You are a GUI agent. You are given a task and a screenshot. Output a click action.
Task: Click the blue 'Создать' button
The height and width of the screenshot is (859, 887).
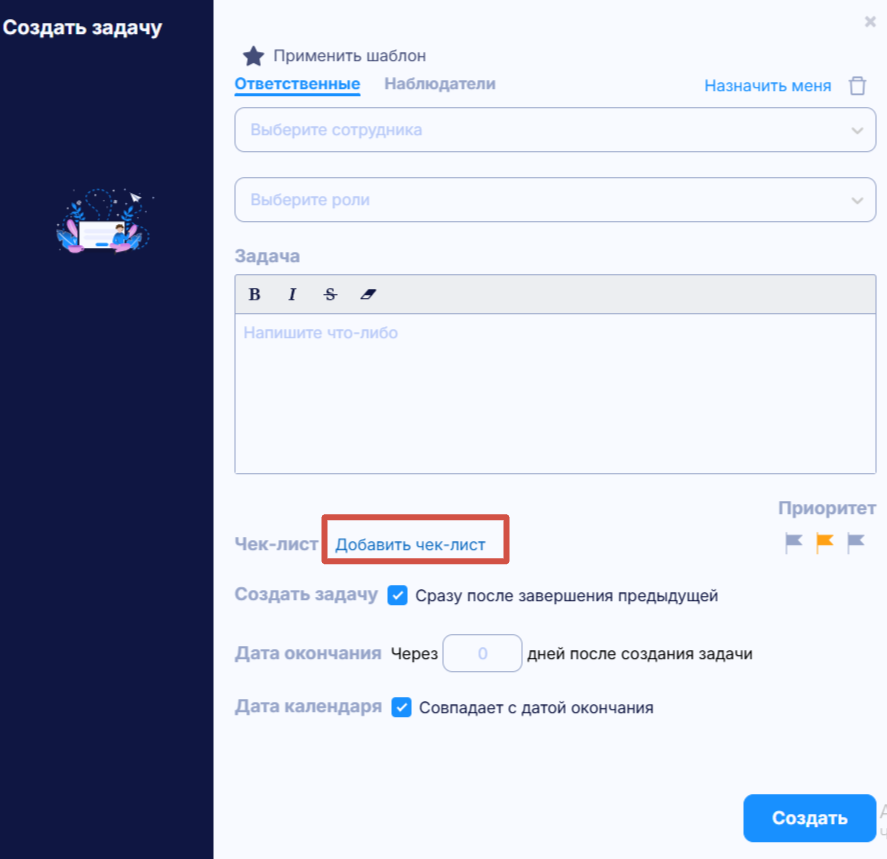(810, 818)
